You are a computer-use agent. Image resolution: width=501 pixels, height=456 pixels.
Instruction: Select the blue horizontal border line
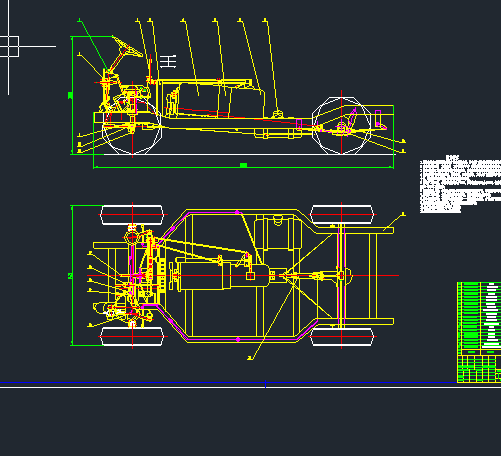(228, 383)
